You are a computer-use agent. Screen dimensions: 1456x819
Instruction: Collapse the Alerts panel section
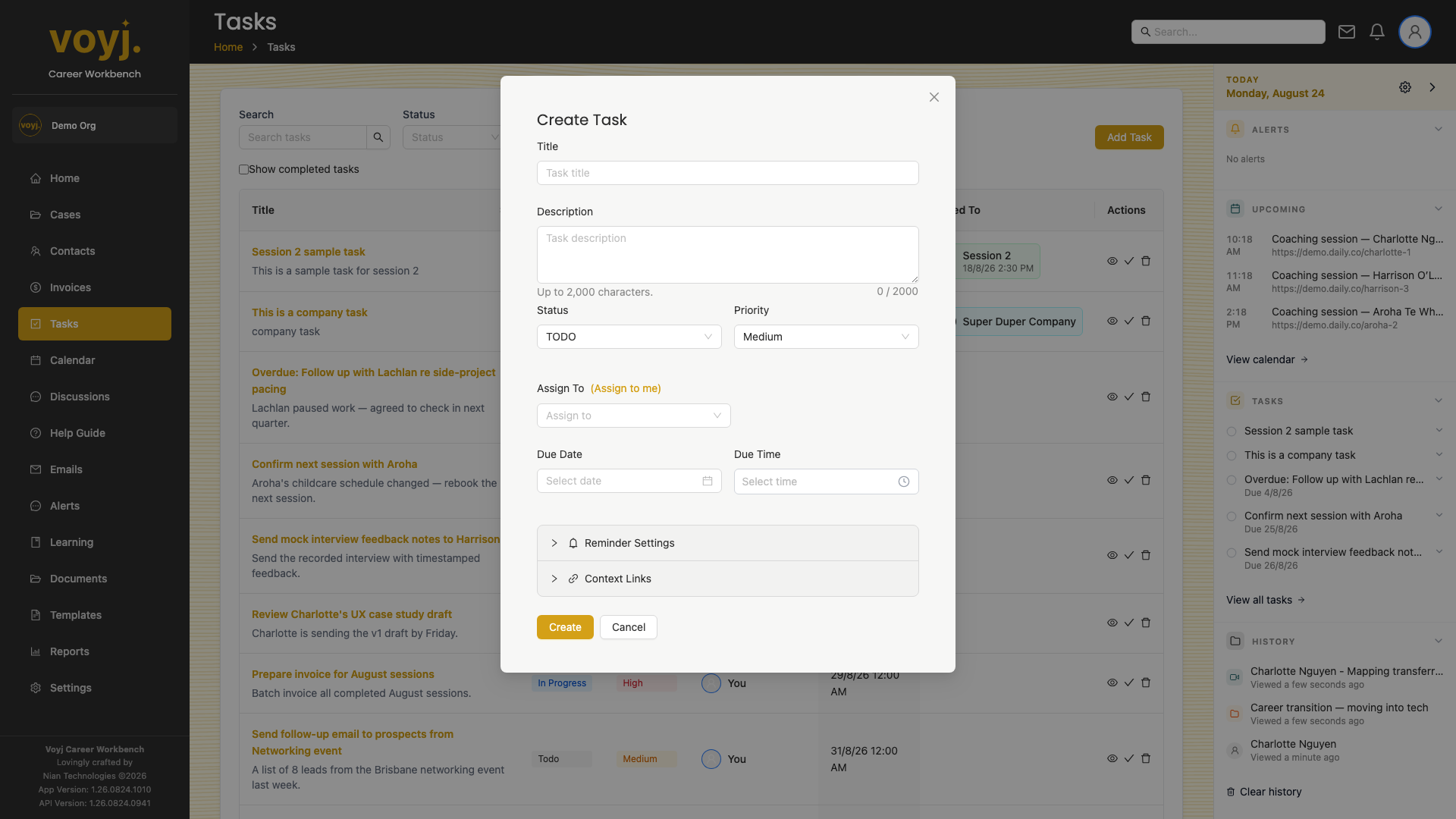point(1439,129)
